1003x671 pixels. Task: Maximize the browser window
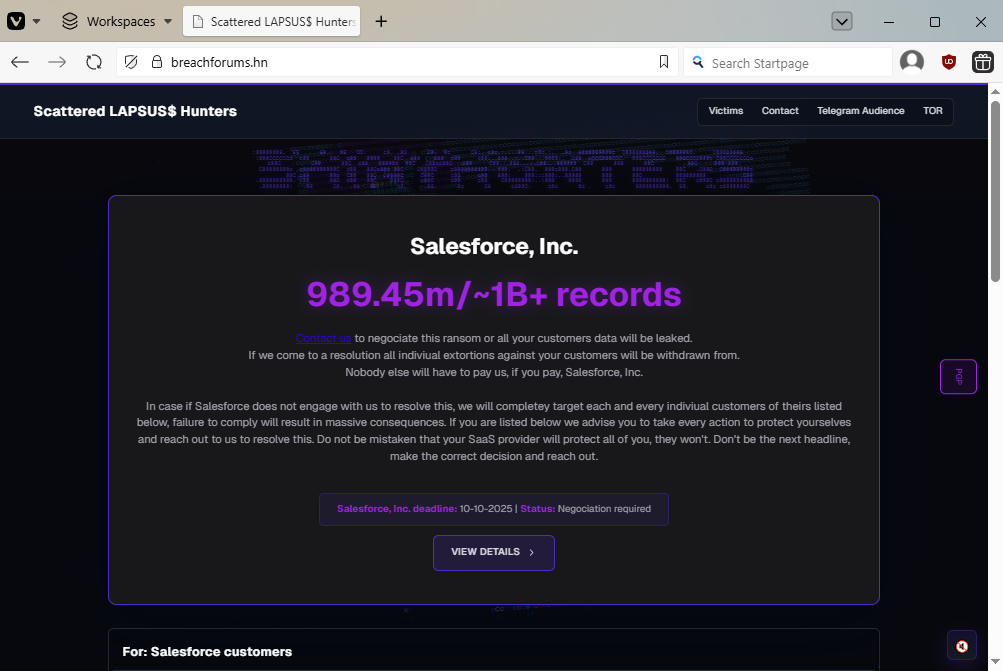pyautogui.click(x=935, y=22)
